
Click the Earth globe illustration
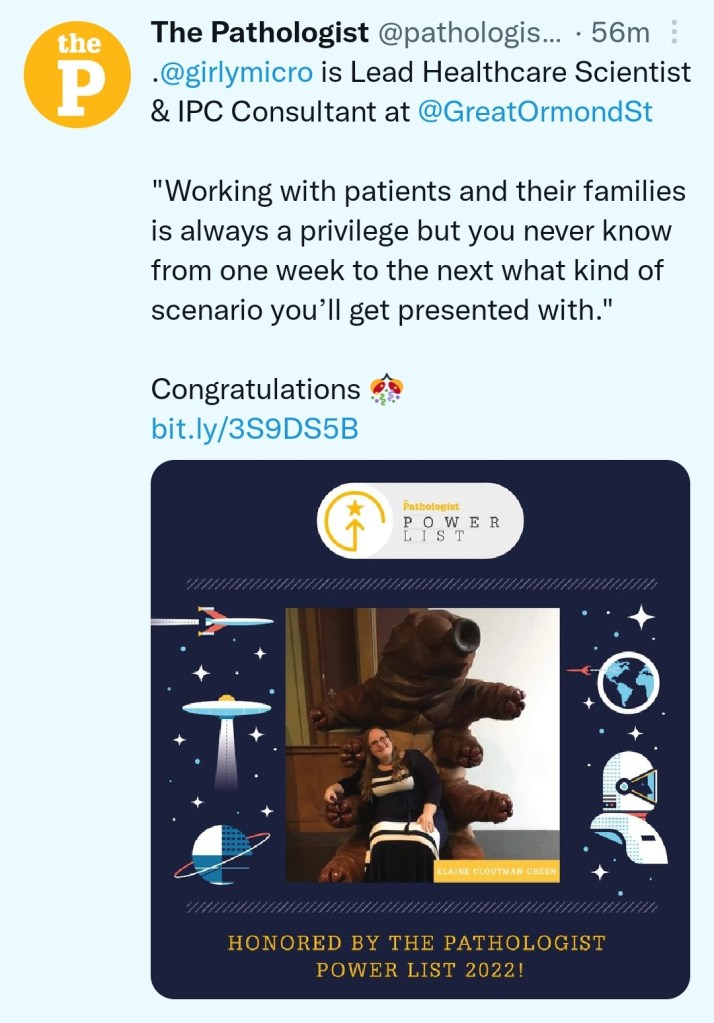(x=626, y=684)
